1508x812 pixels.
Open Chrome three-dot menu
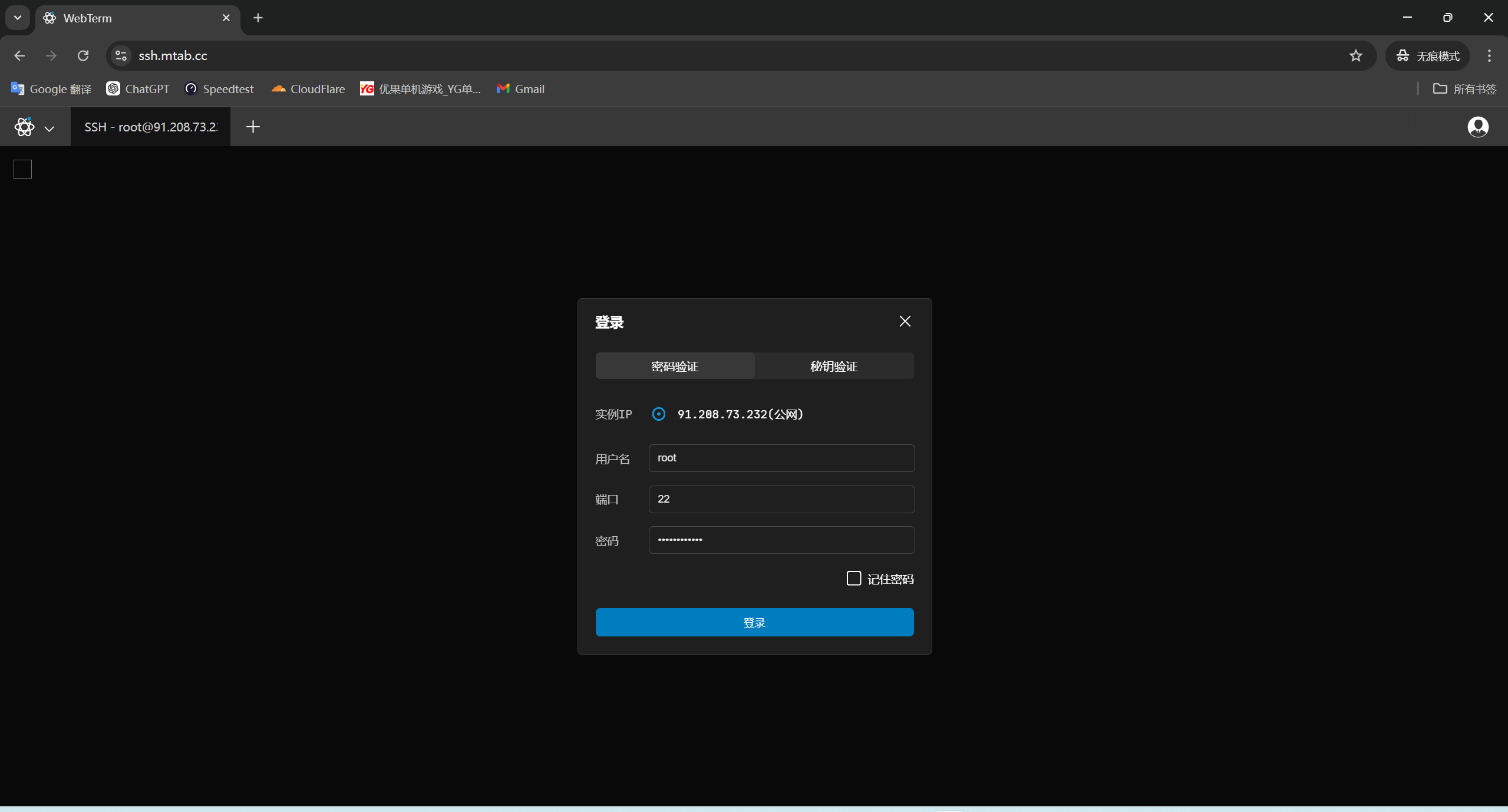[x=1489, y=55]
